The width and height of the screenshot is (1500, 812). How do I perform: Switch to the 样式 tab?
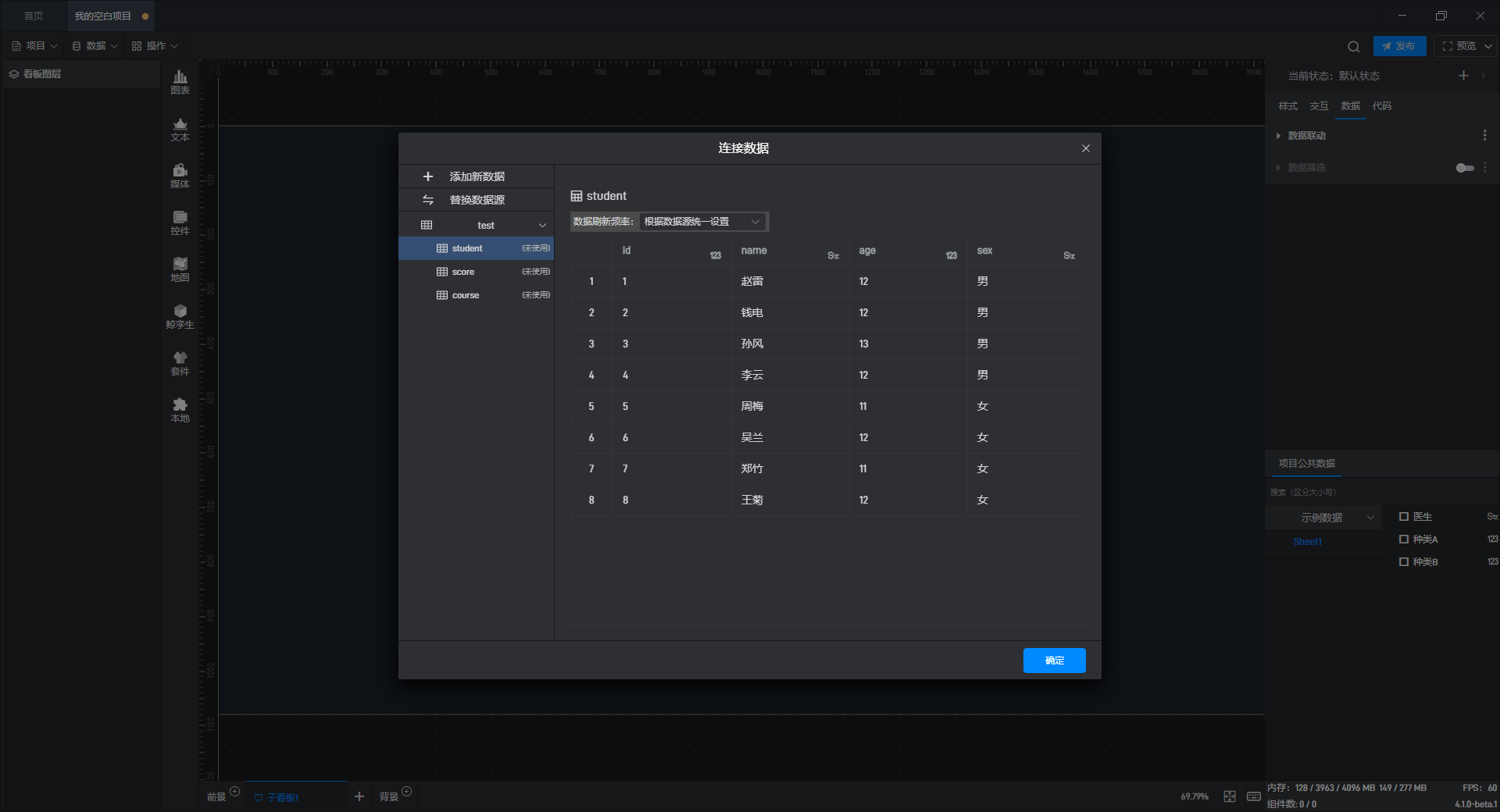tap(1287, 106)
